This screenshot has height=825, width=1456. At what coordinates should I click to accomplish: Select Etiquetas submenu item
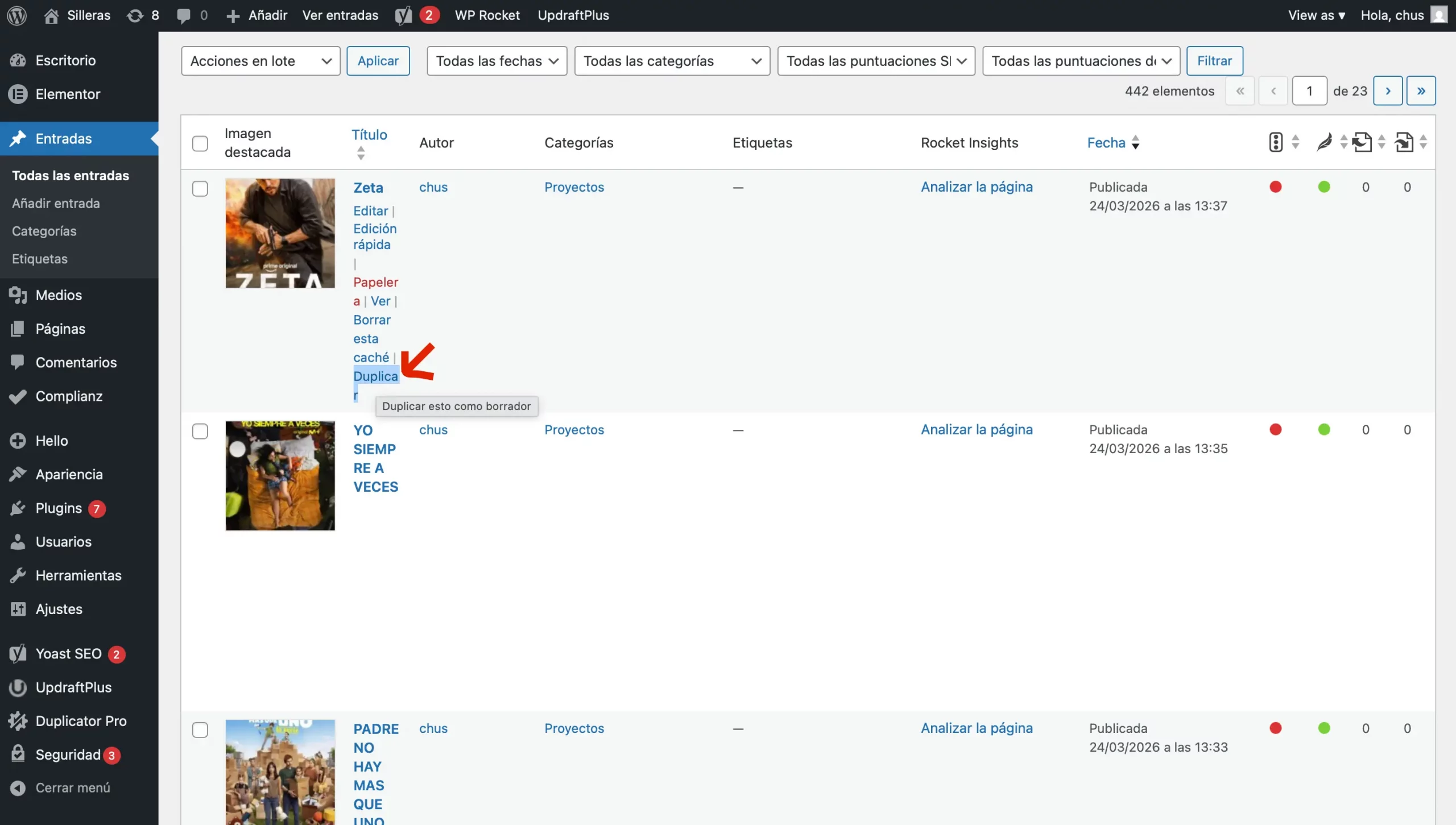tap(40, 259)
